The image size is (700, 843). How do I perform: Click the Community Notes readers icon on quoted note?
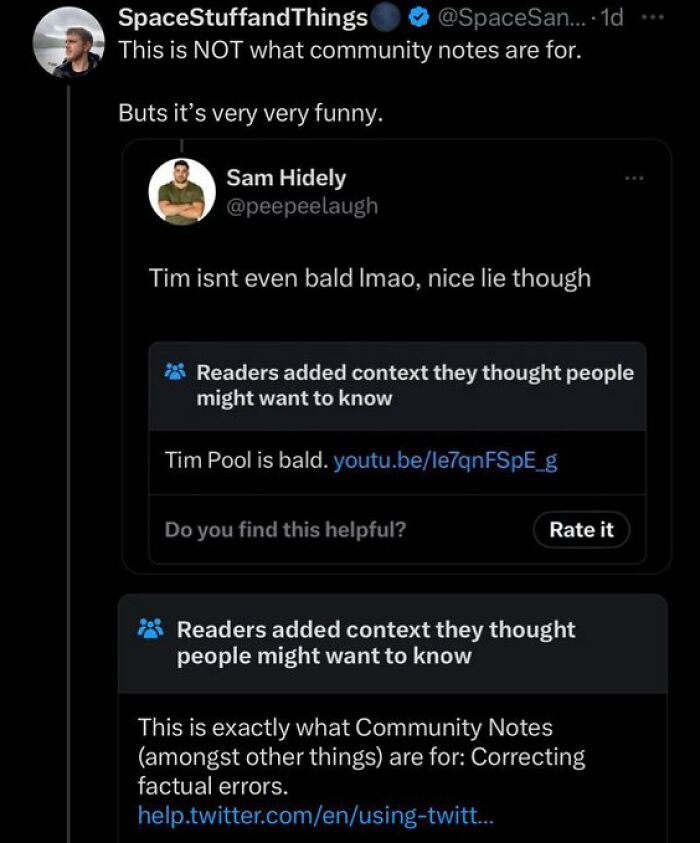point(174,372)
